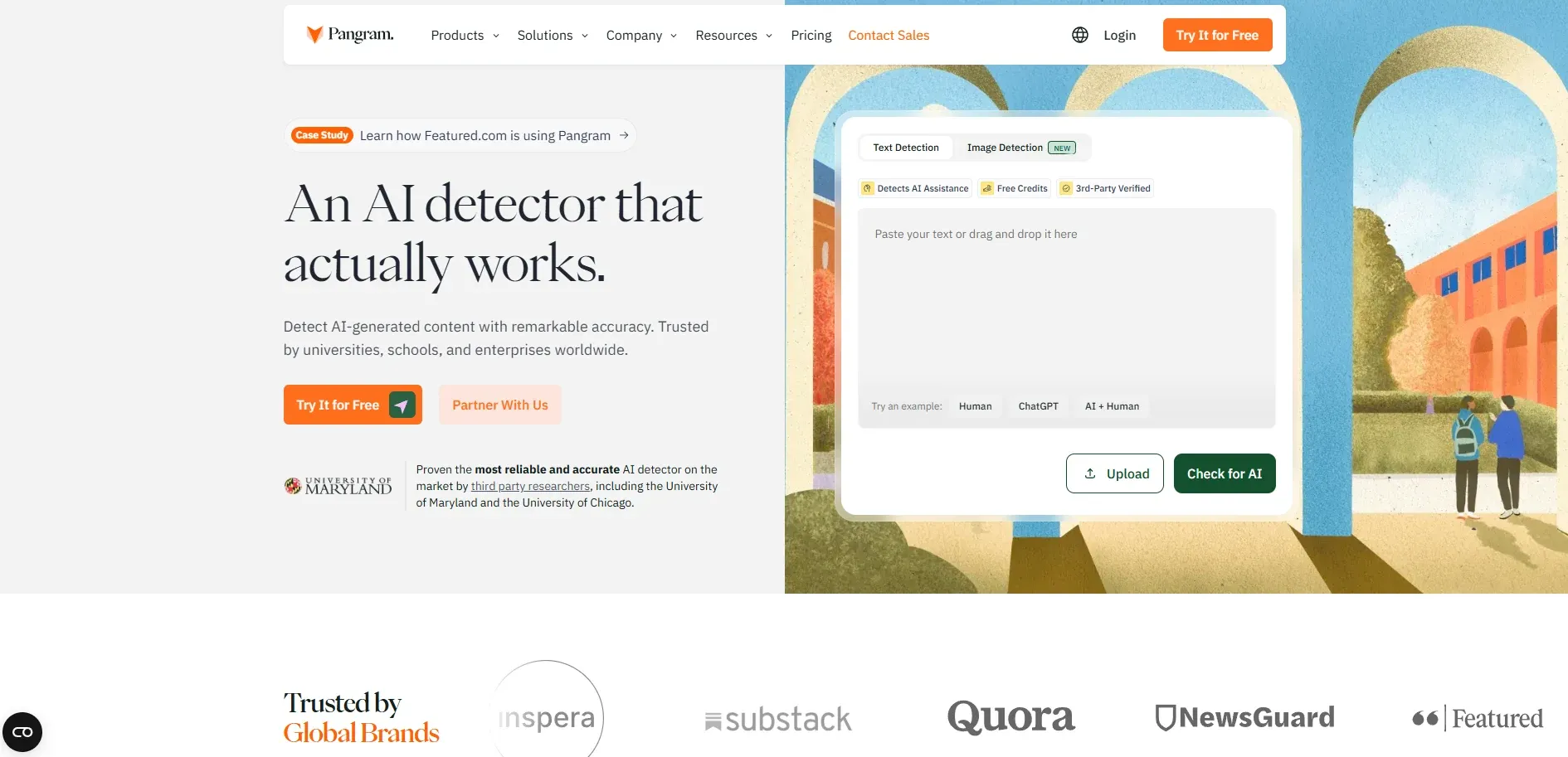Click the Login link
1568x757 pixels.
[x=1119, y=35]
